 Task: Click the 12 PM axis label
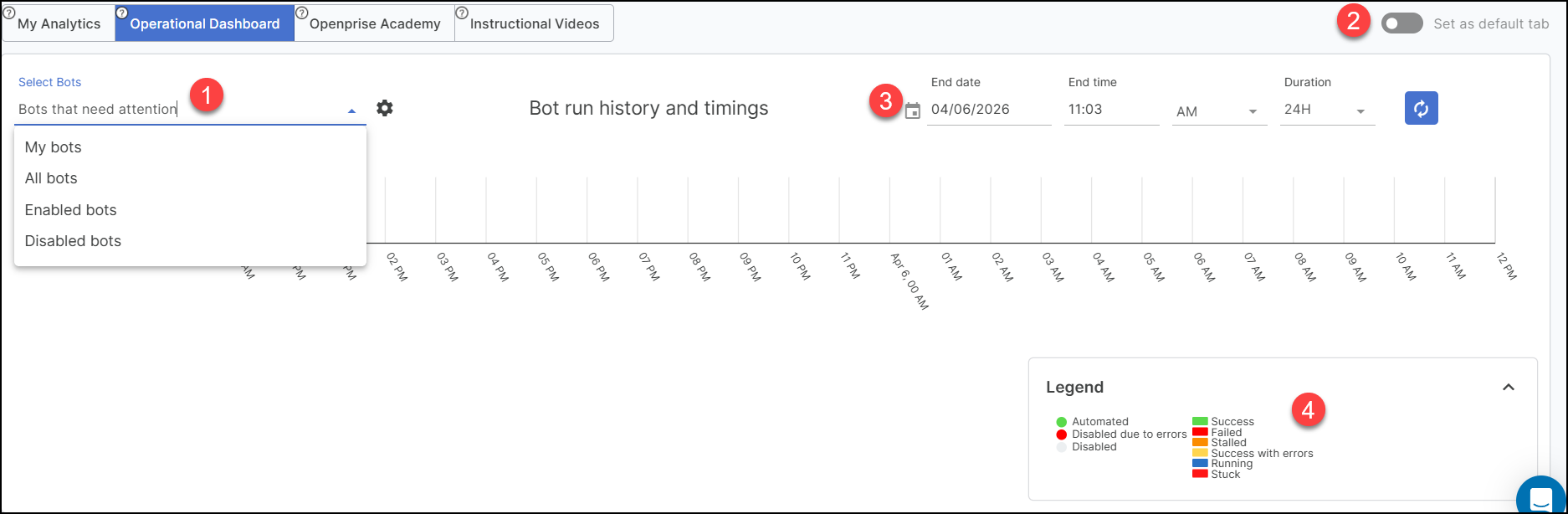[1506, 266]
